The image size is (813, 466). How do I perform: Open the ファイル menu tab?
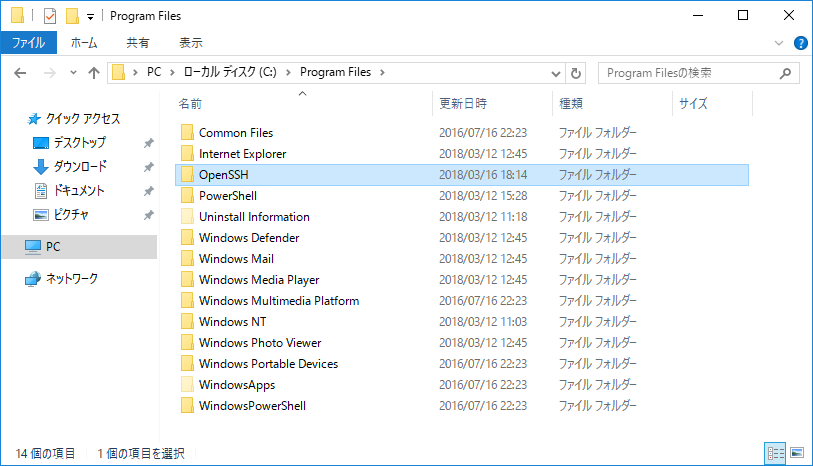click(x=29, y=43)
